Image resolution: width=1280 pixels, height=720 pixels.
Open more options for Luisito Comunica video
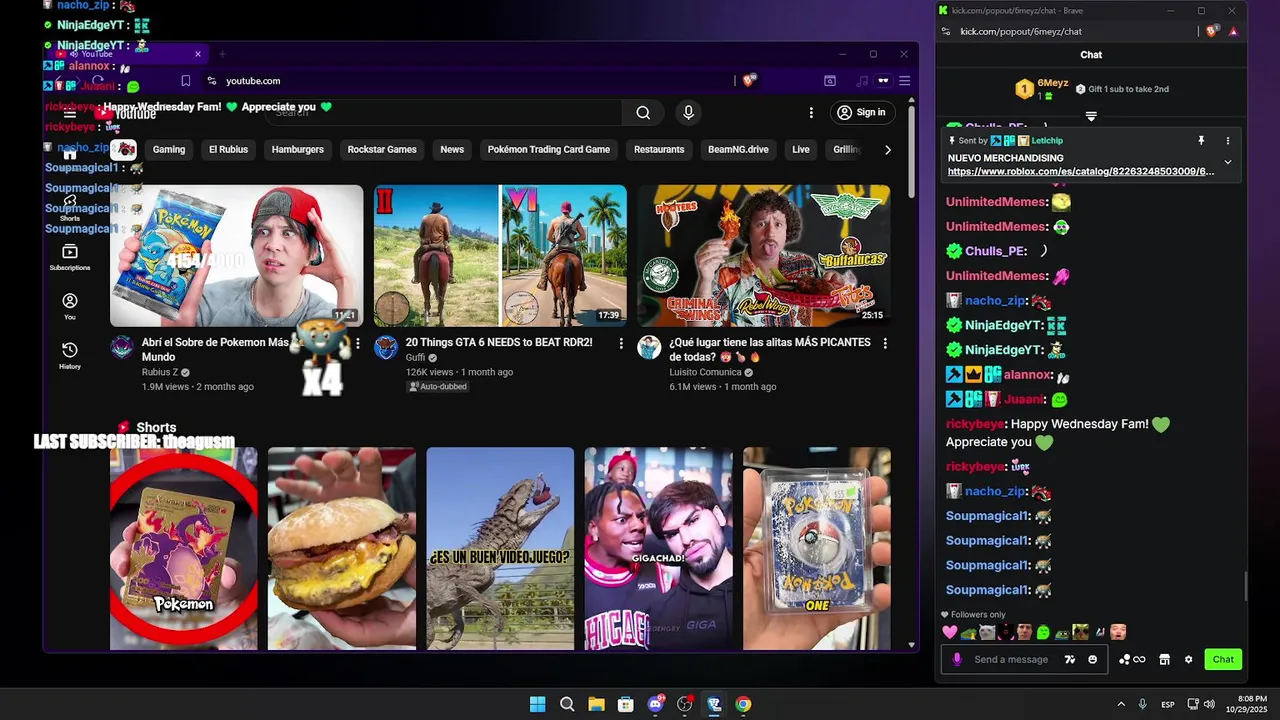884,343
